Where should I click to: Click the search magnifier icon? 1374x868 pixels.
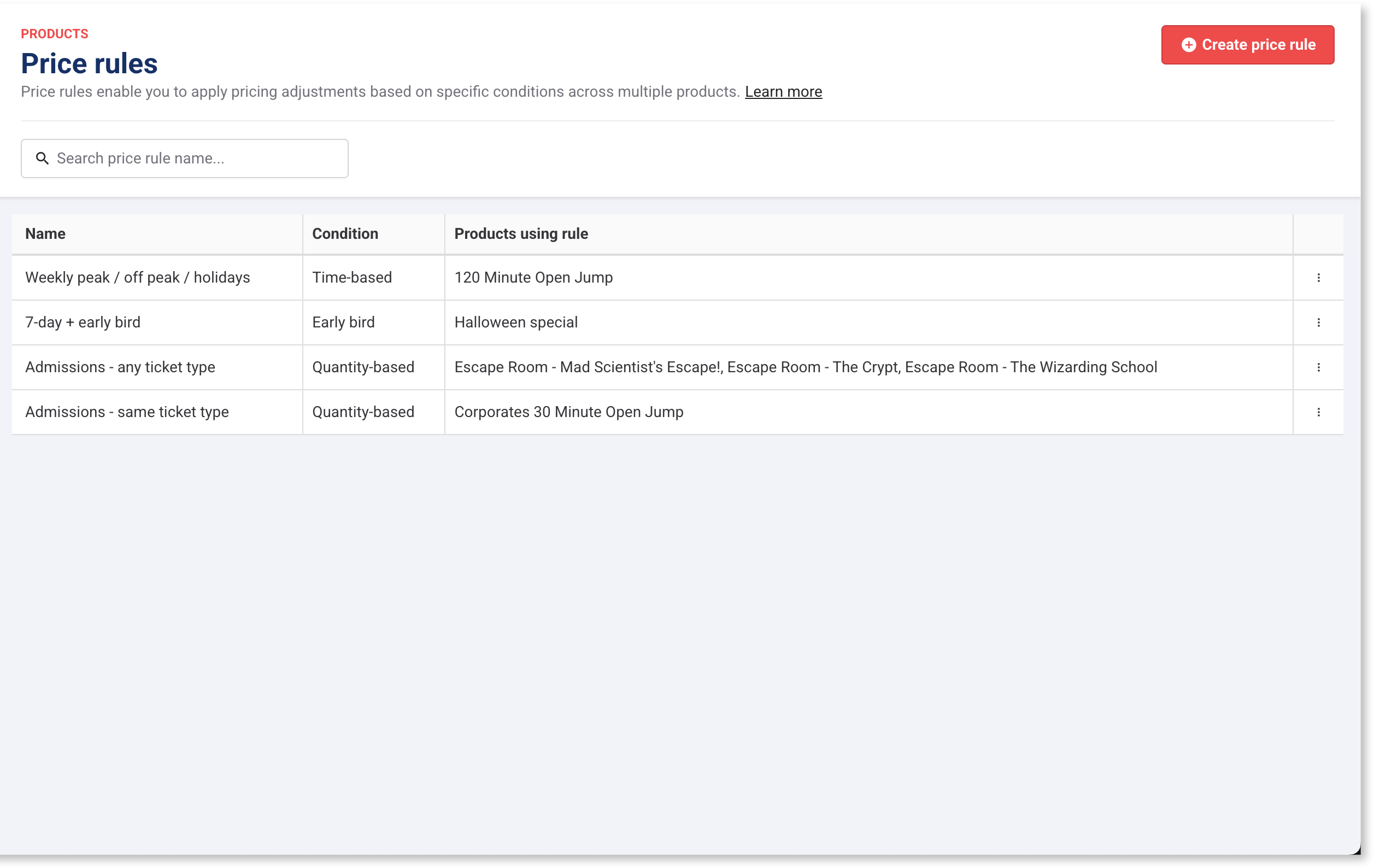(42, 158)
